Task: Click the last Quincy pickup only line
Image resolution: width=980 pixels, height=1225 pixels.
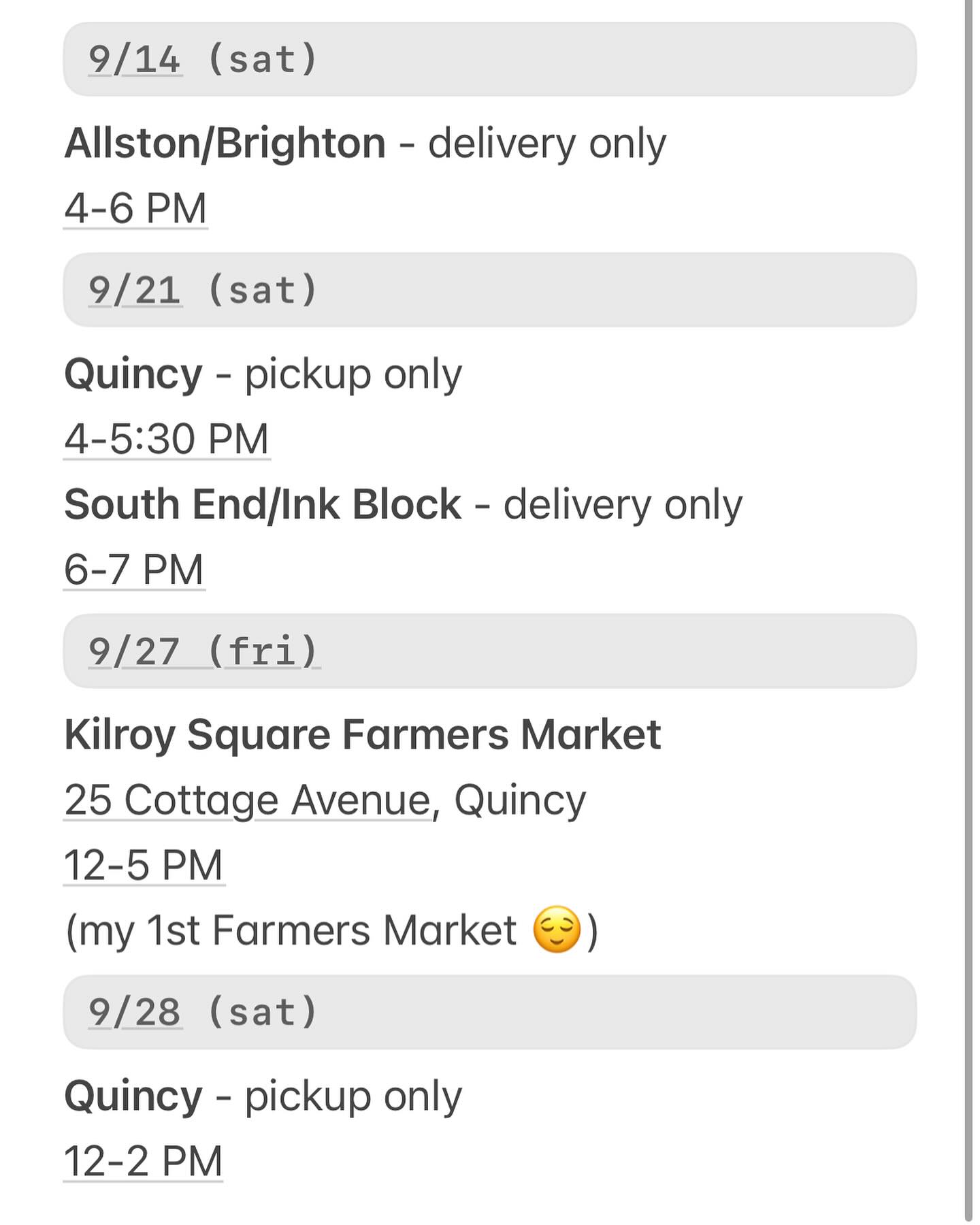Action: (263, 1096)
